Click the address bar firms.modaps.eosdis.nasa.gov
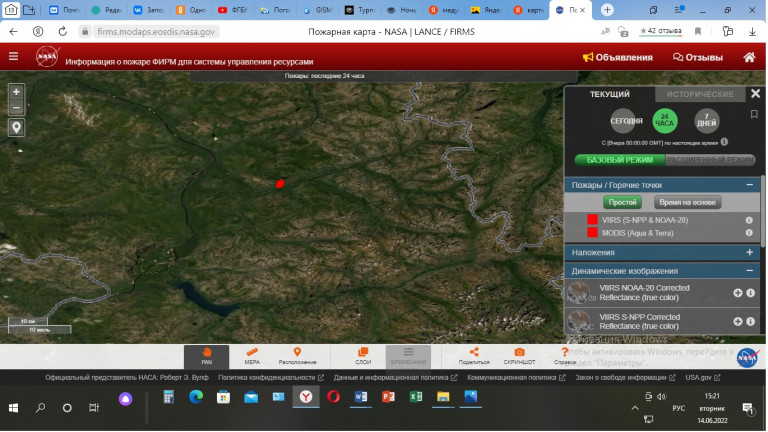Image resolution: width=768 pixels, height=432 pixels. (x=156, y=32)
